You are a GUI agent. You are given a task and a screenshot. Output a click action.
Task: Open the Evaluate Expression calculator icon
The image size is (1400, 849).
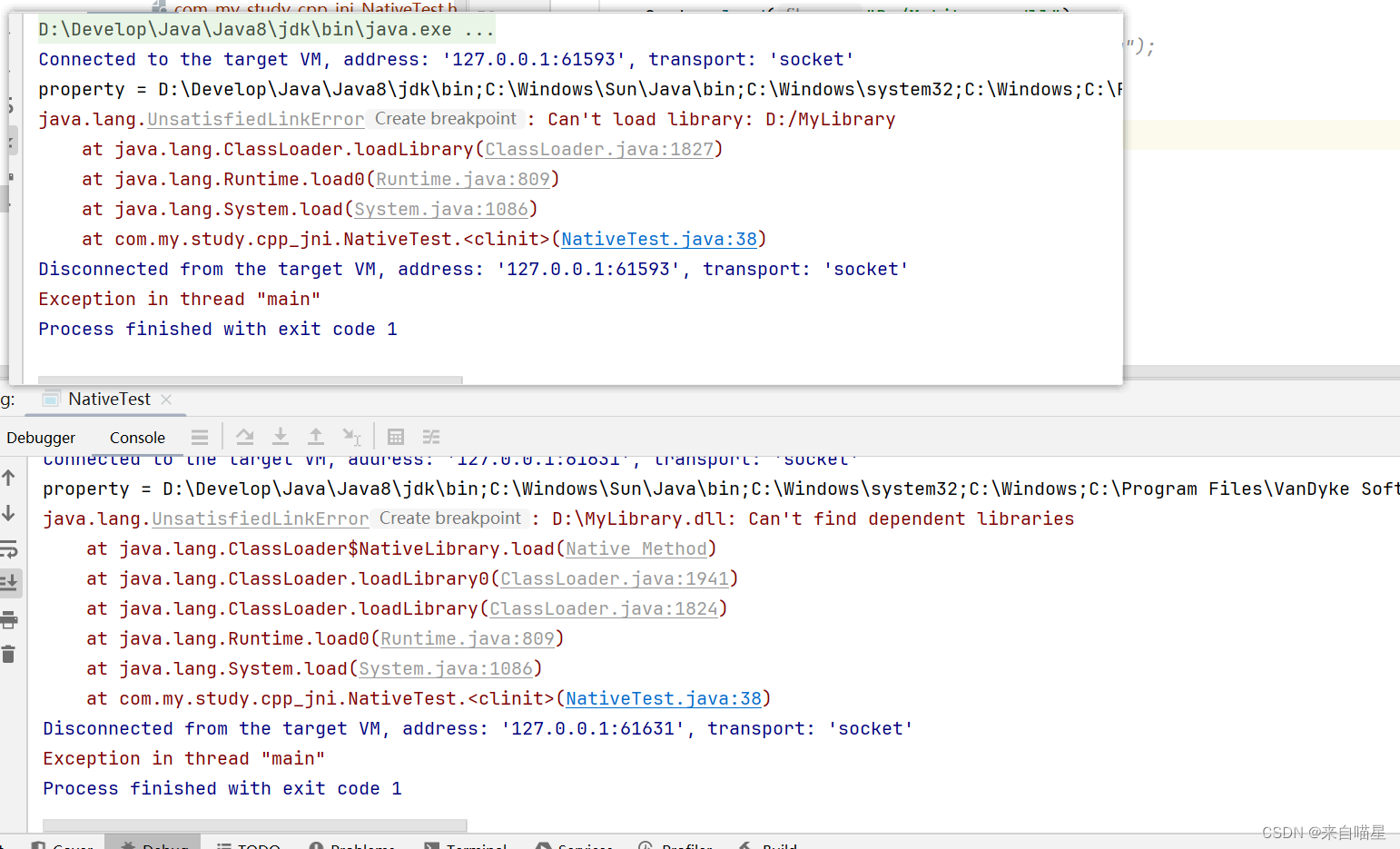396,437
